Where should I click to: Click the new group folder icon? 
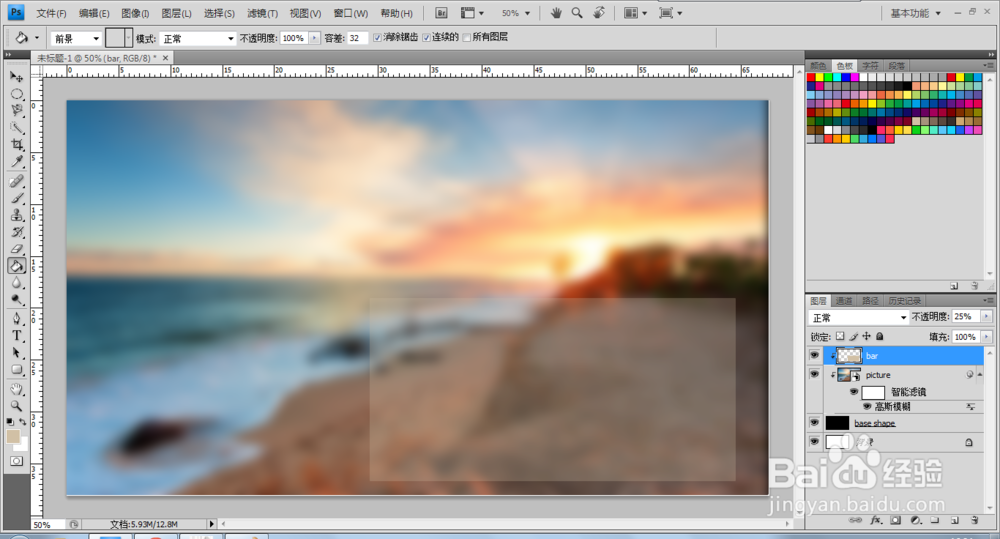(x=935, y=521)
